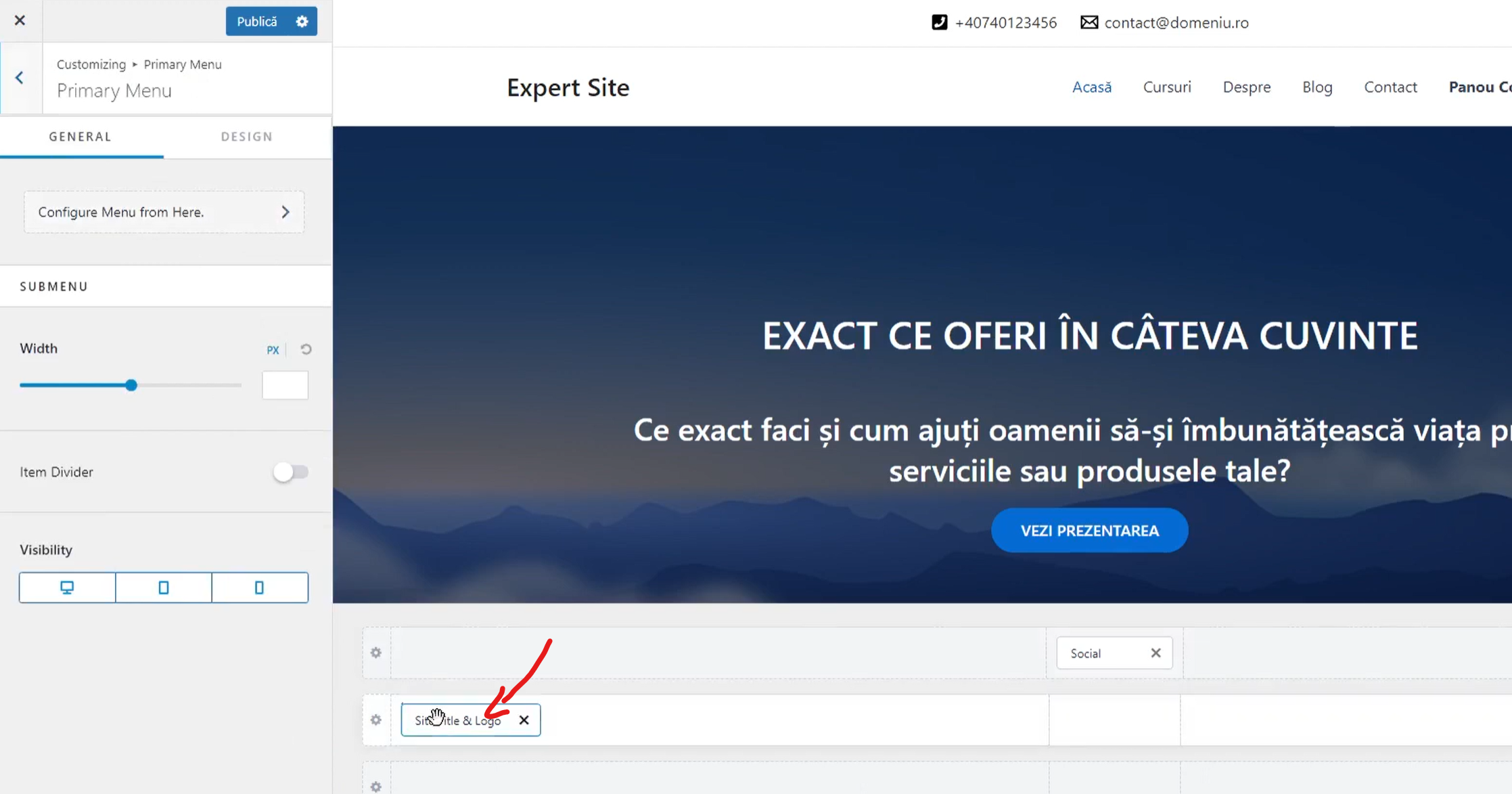This screenshot has height=794, width=1512.
Task: Change the PX width unit
Action: [x=273, y=350]
